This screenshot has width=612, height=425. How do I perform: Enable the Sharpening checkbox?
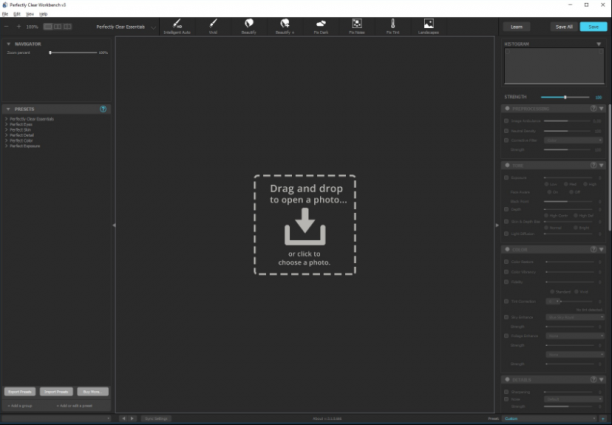[x=506, y=391]
